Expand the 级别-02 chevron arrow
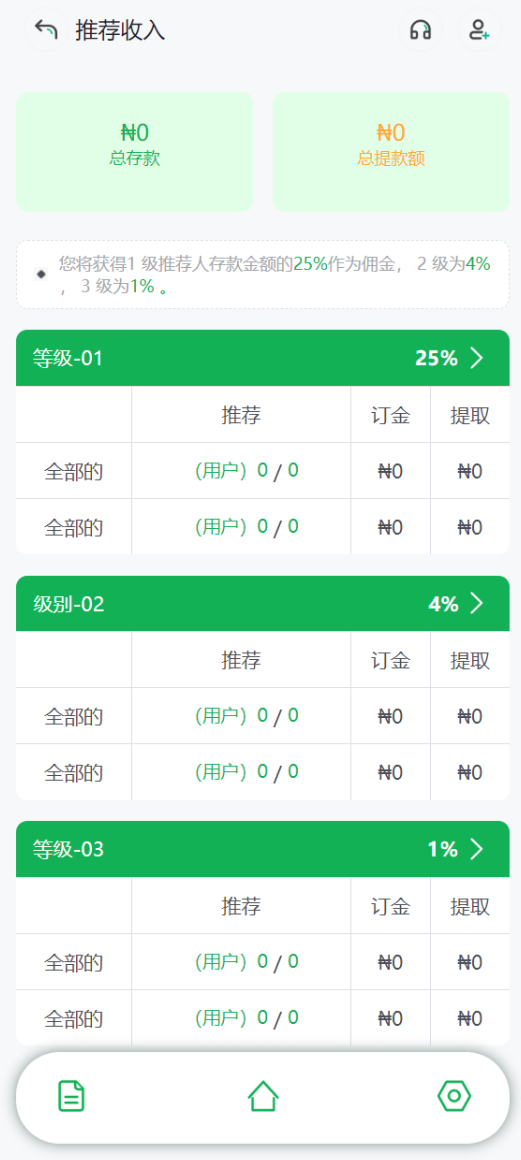The height and width of the screenshot is (1160, 521). click(477, 604)
